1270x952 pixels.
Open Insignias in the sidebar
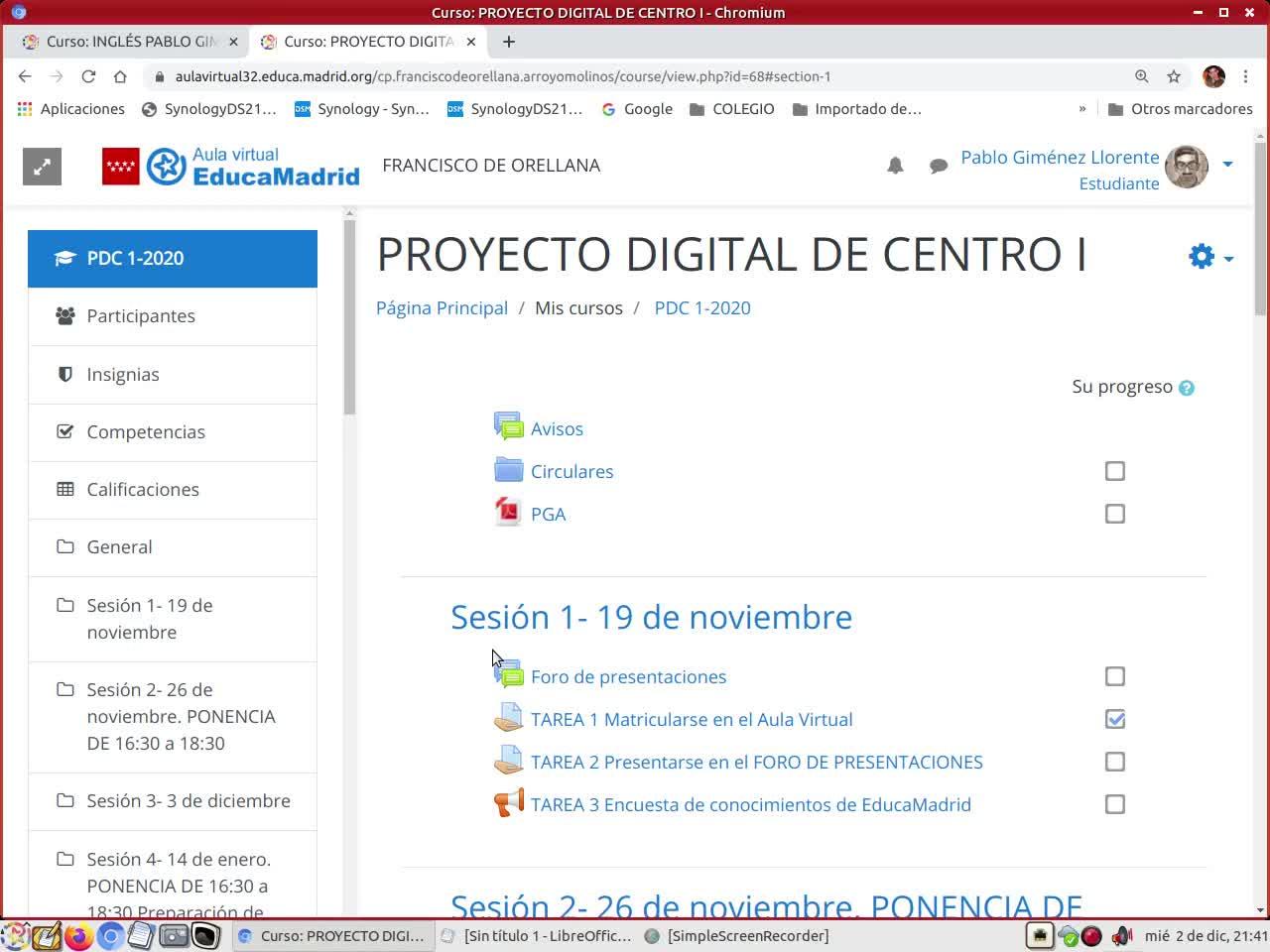pos(173,375)
